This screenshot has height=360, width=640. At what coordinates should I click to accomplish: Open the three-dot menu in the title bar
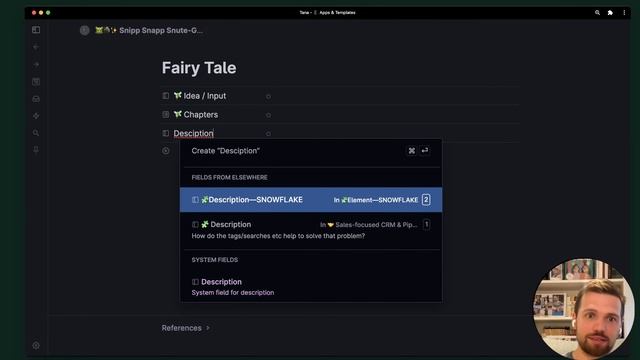tap(624, 13)
